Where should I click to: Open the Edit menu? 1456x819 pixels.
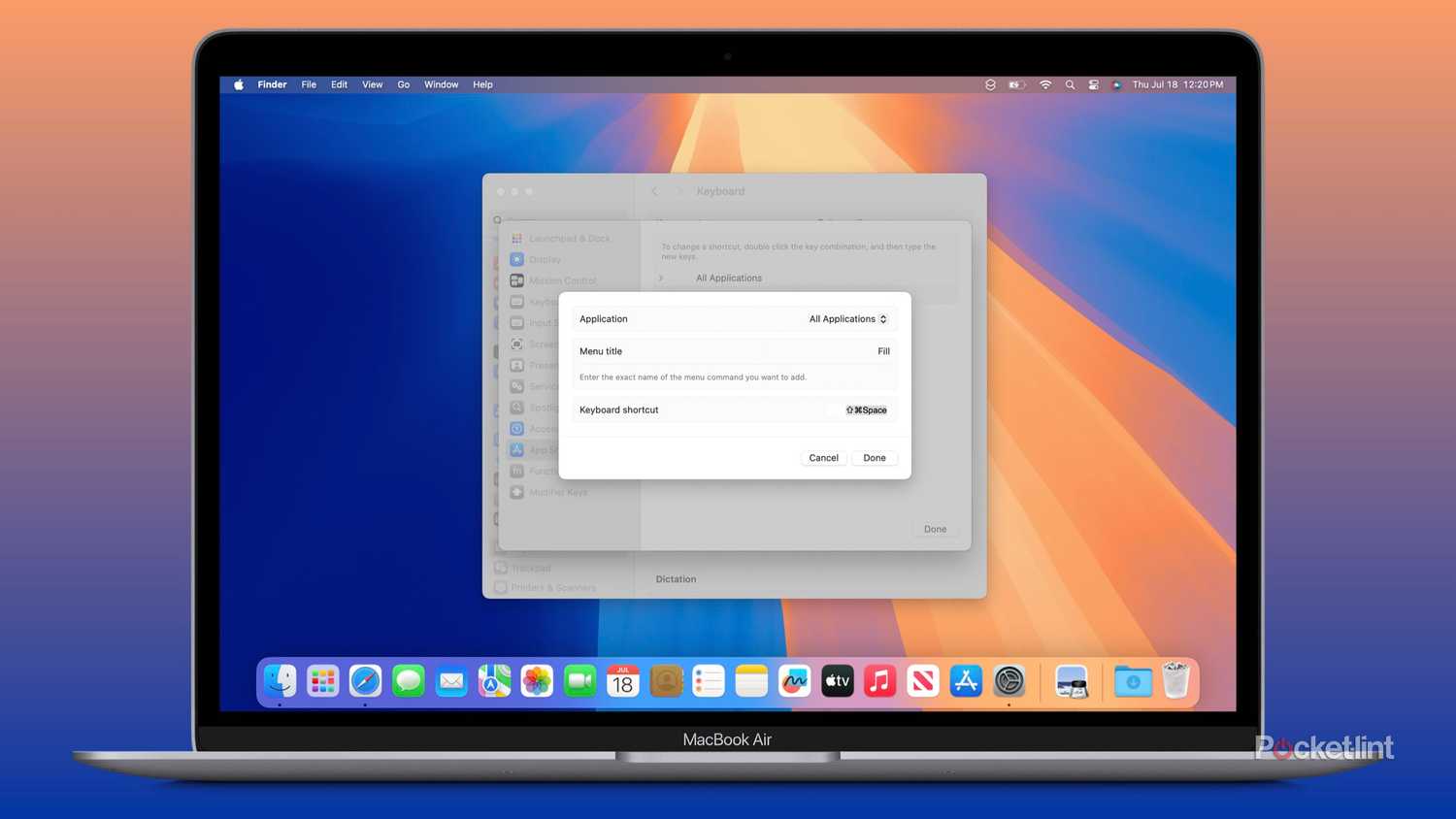pos(339,84)
